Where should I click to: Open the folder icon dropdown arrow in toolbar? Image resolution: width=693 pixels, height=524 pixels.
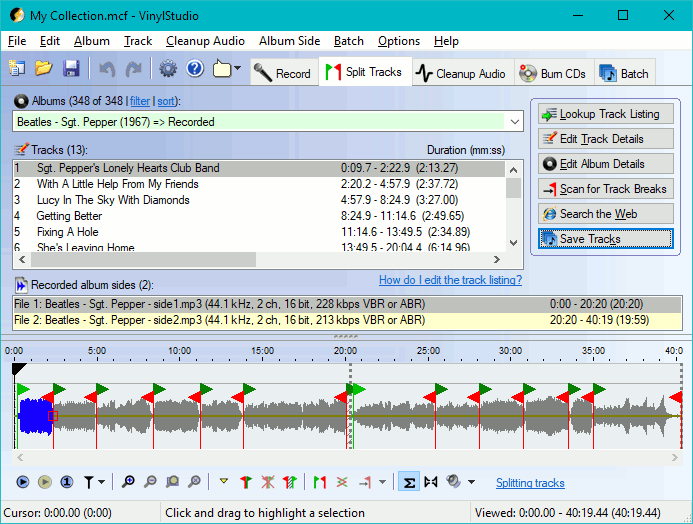click(237, 70)
